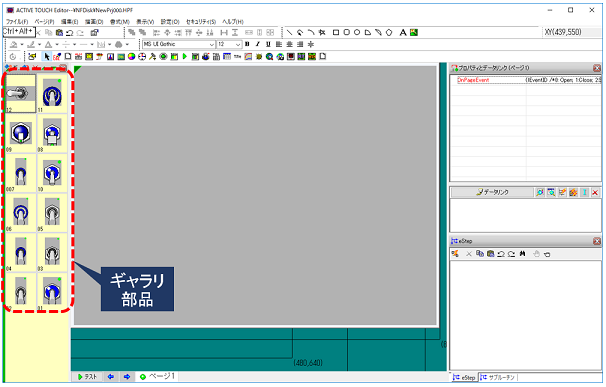Select the line drawing tool
This screenshot has height=387, width=606.
pyautogui.click(x=289, y=33)
